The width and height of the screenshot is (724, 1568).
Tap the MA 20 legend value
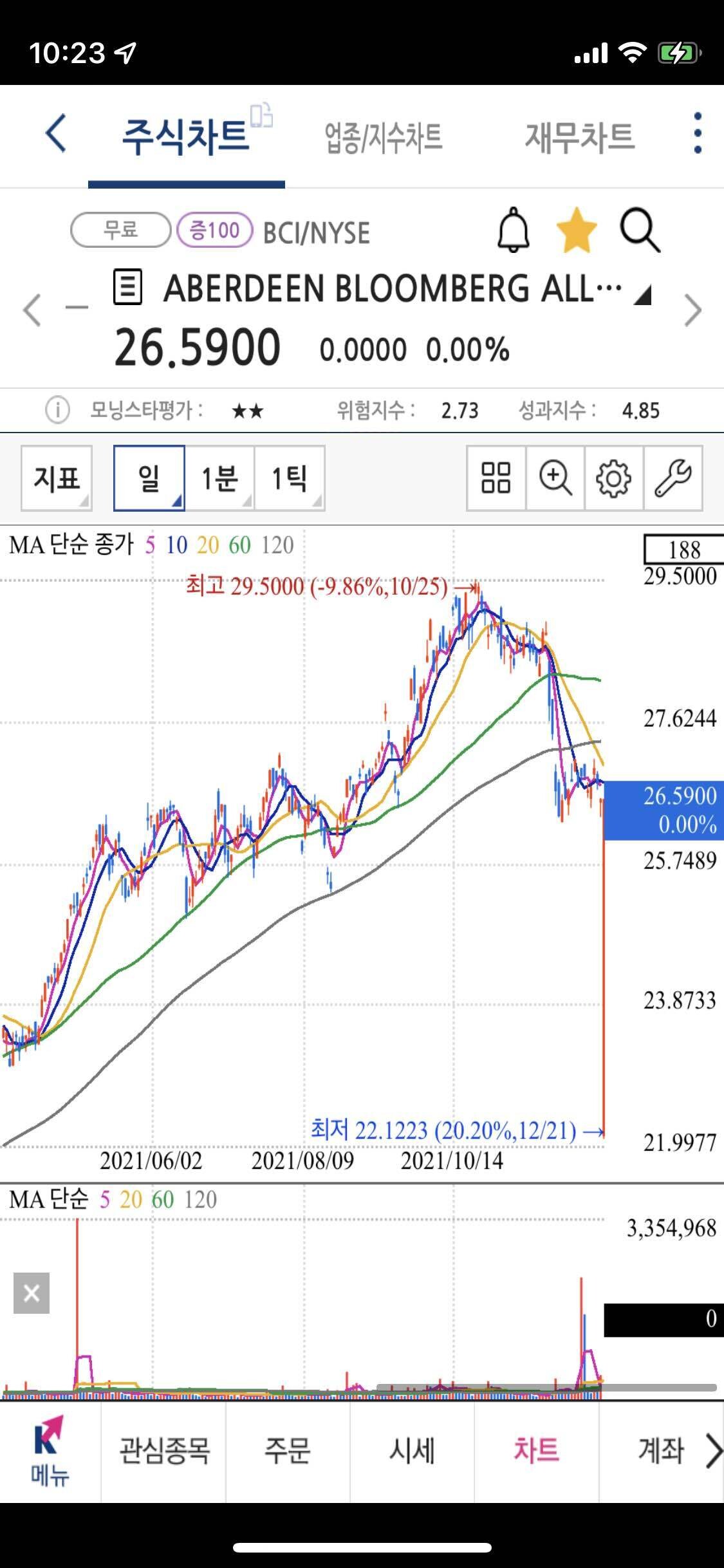[x=208, y=546]
